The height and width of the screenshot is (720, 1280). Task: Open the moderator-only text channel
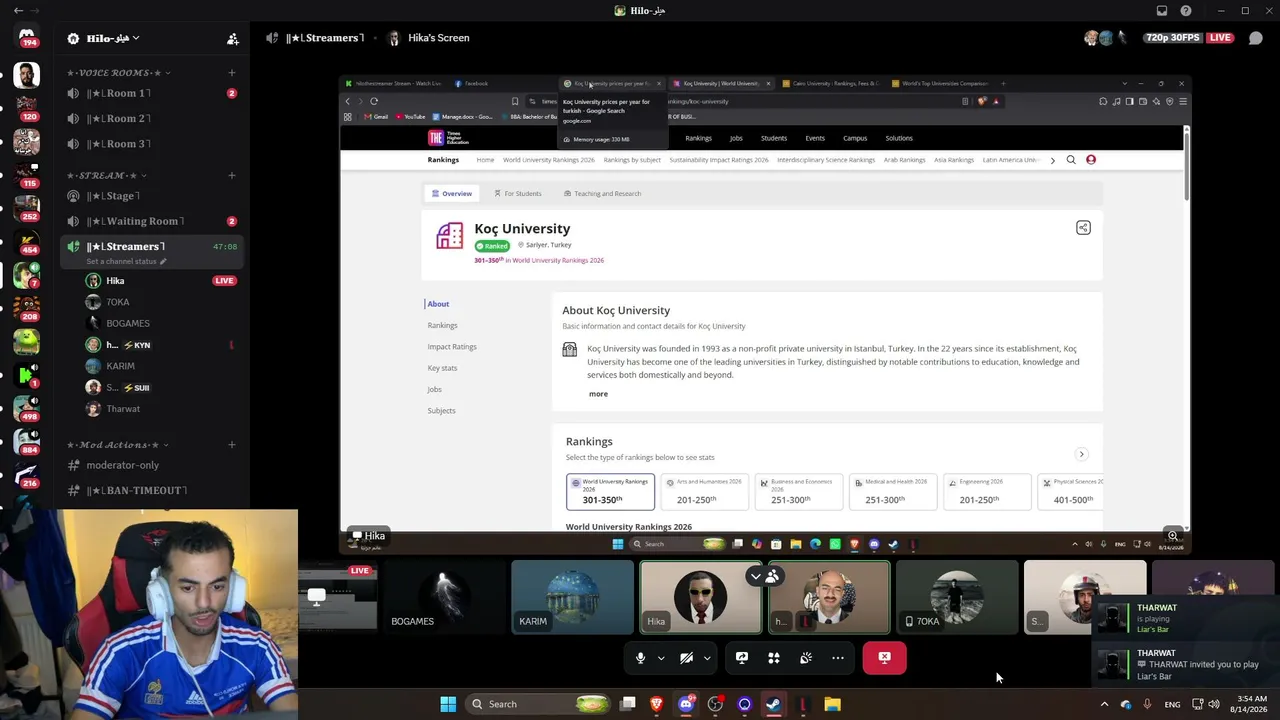(x=152, y=465)
